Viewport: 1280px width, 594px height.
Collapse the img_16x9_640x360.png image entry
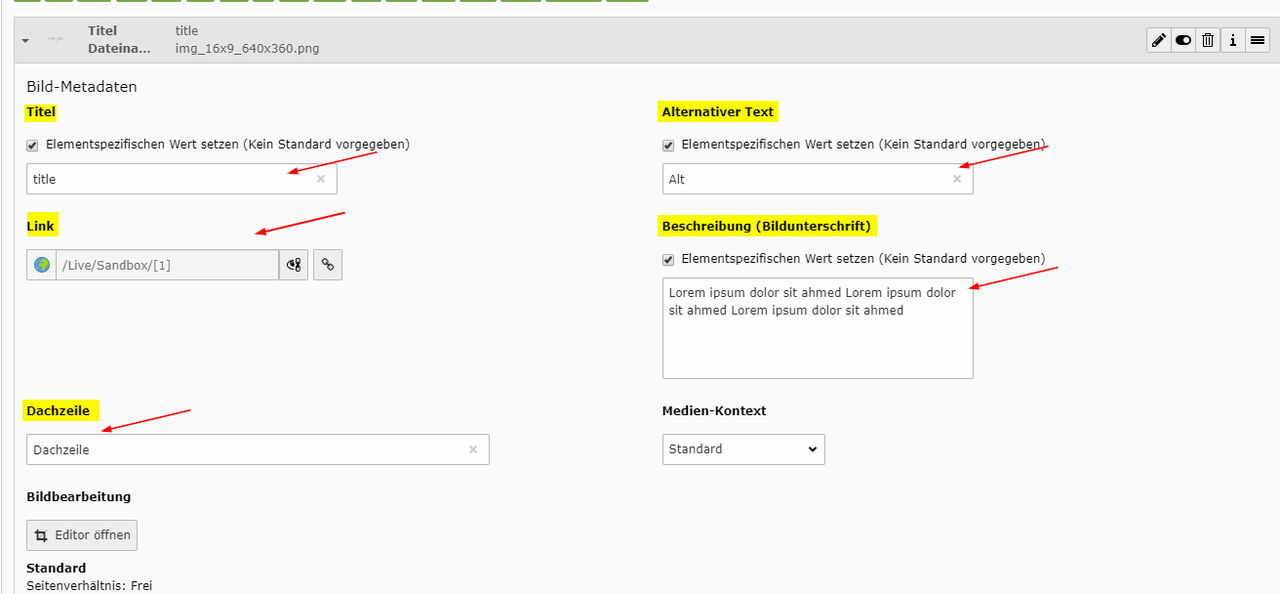click(25, 41)
